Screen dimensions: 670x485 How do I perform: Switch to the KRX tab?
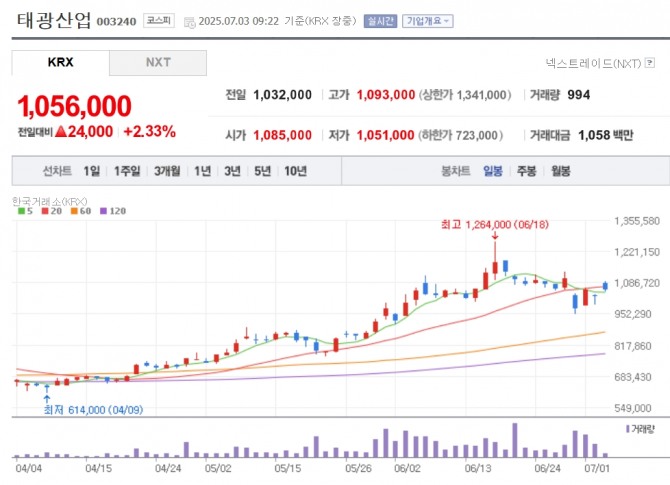[x=60, y=62]
